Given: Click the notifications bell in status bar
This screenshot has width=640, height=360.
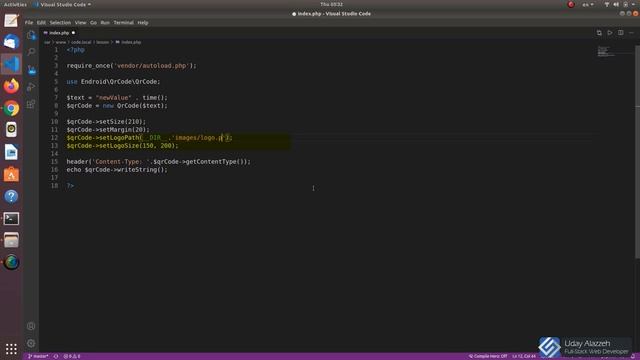Looking at the screenshot, I should point(633,356).
